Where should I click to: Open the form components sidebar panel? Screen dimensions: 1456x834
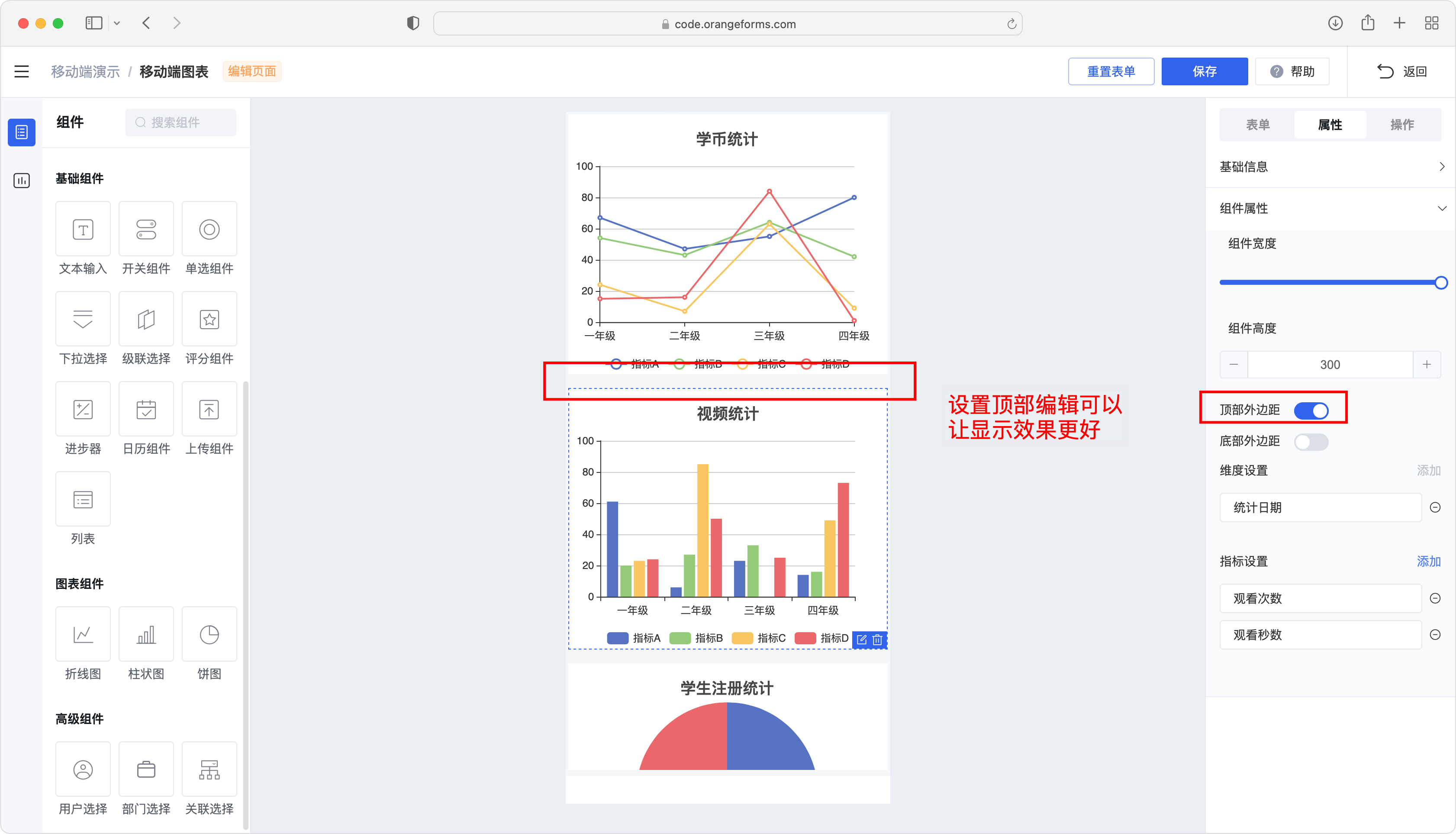pos(22,133)
